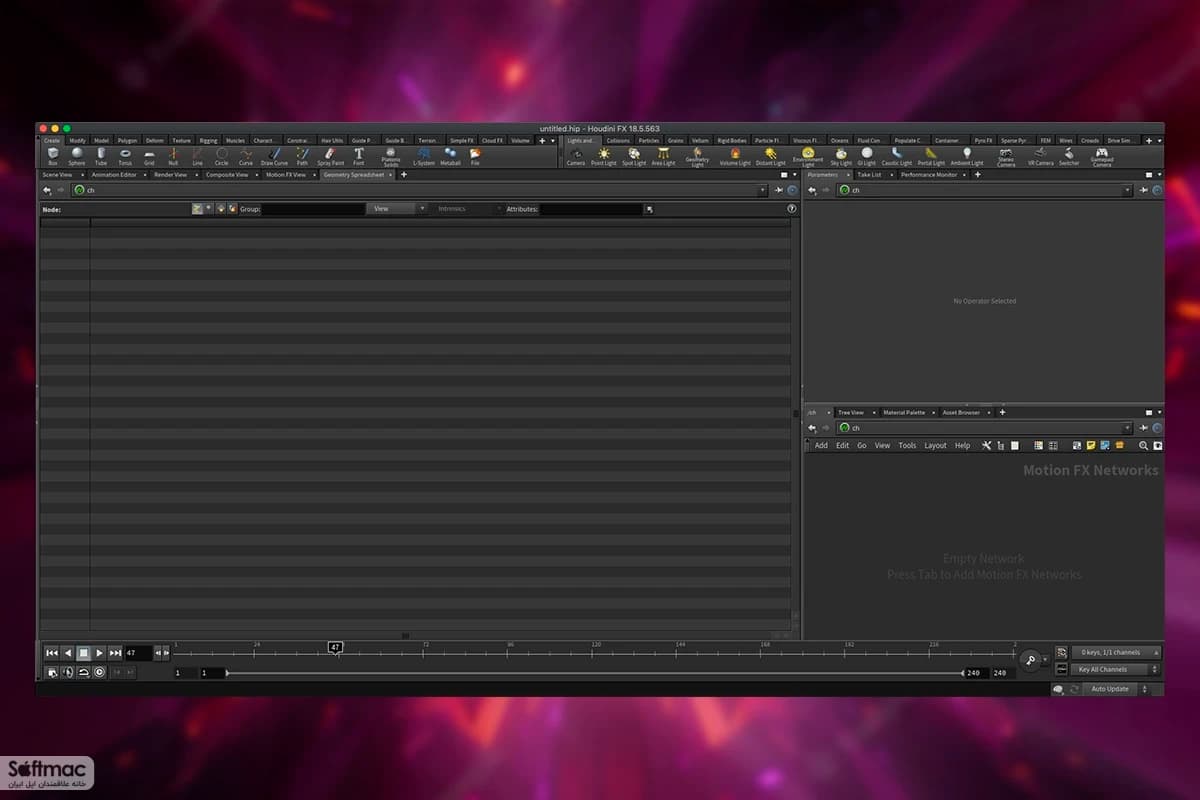Switch to the Scene View tab

57,175
